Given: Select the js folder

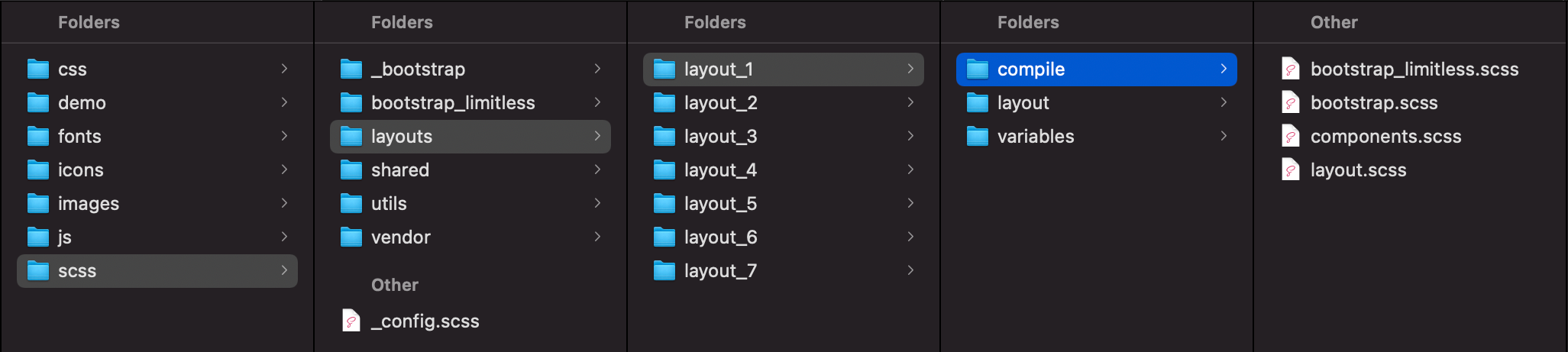Looking at the screenshot, I should [65, 237].
